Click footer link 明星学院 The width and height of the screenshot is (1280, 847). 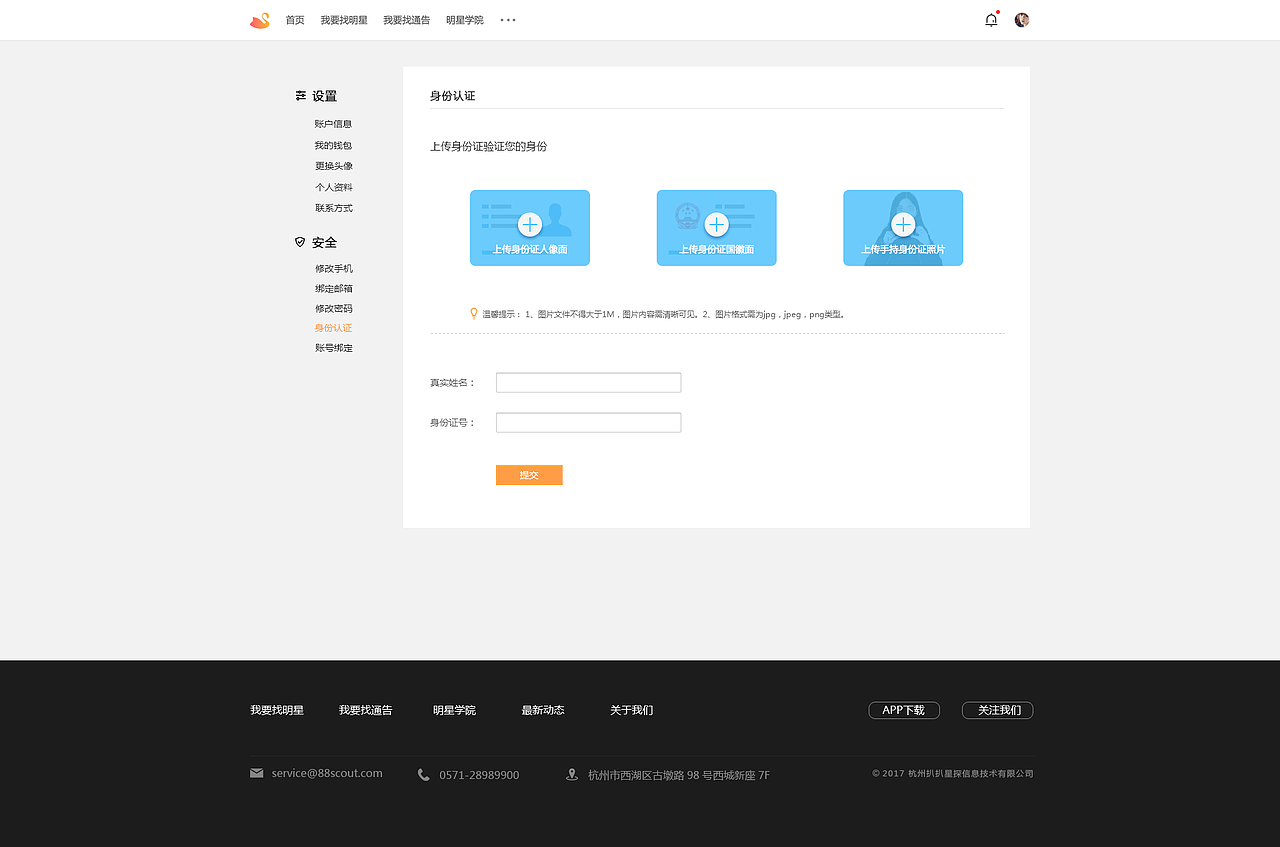[x=454, y=710]
